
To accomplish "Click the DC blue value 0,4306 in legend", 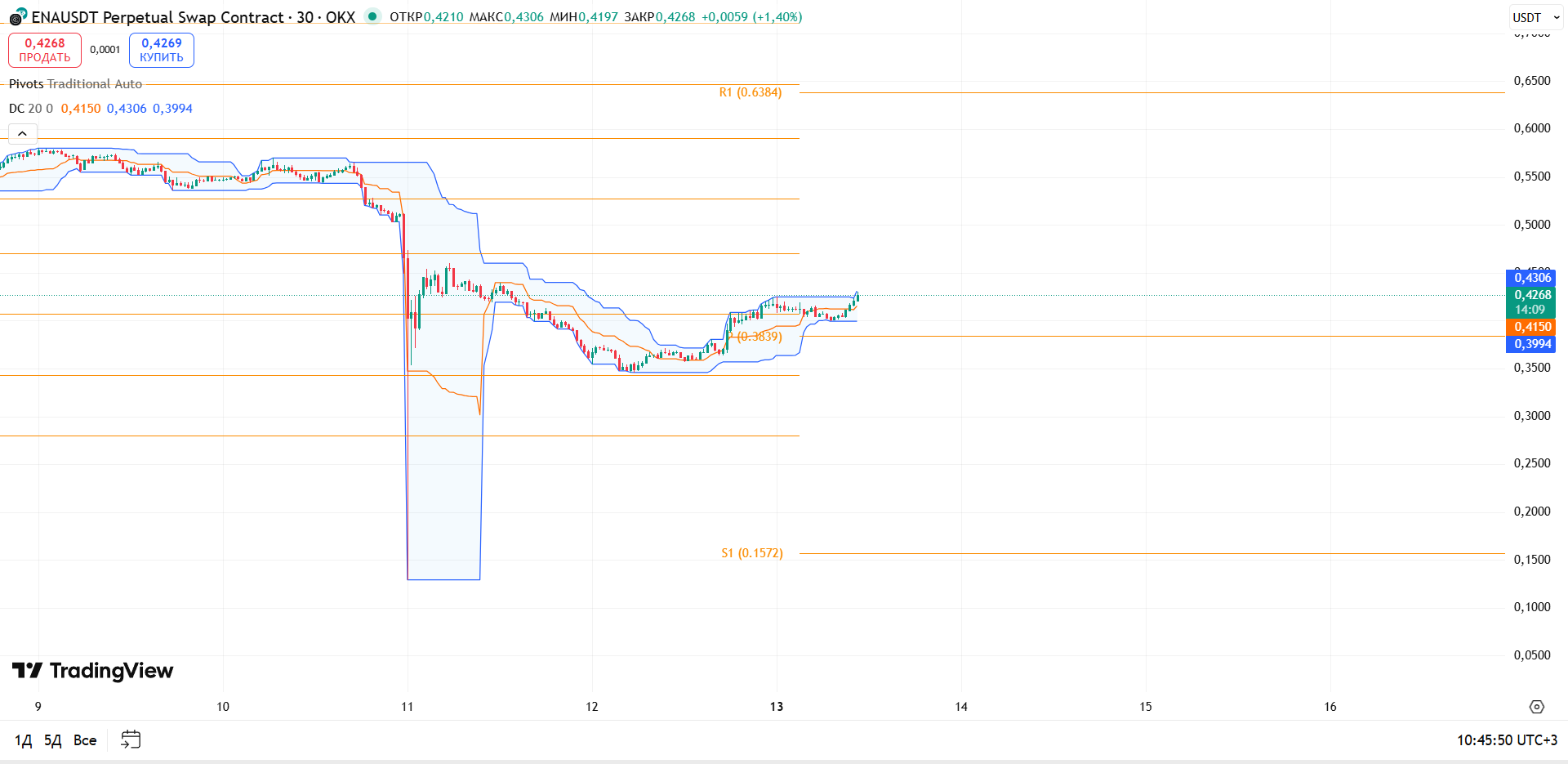I will point(127,109).
